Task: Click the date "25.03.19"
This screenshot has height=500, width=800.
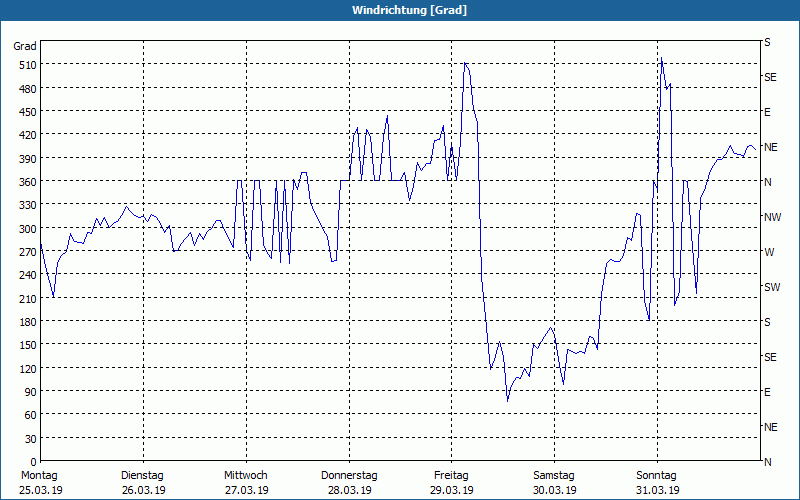Action: coord(41,491)
